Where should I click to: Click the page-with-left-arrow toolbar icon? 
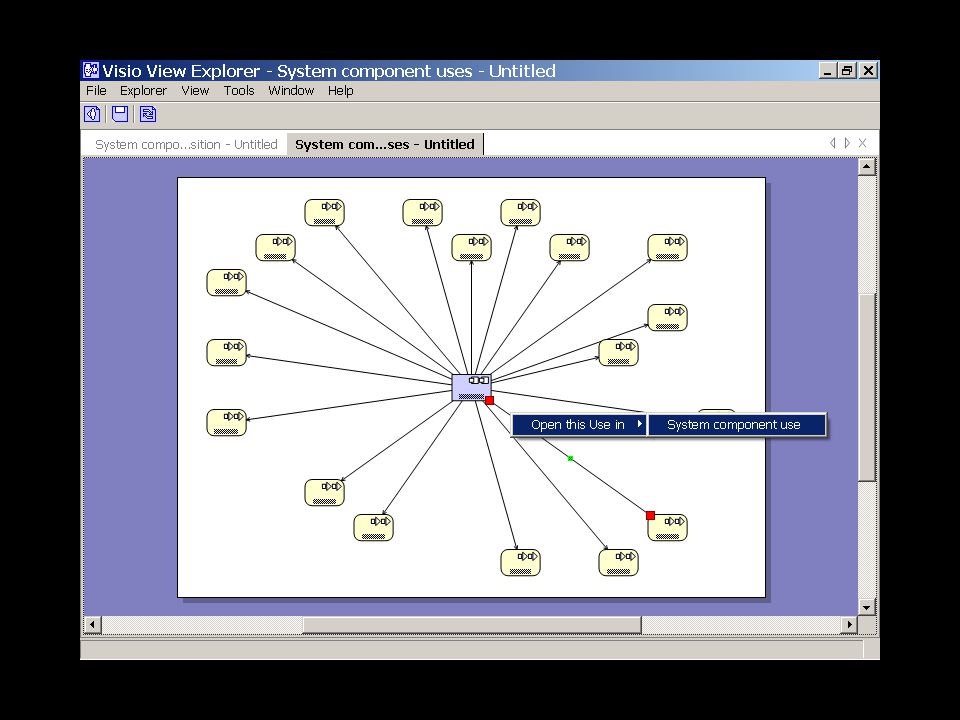pyautogui.click(x=92, y=114)
